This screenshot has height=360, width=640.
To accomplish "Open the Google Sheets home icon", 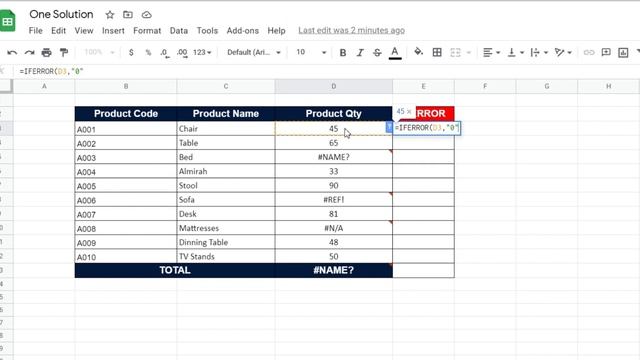I will [7, 20].
